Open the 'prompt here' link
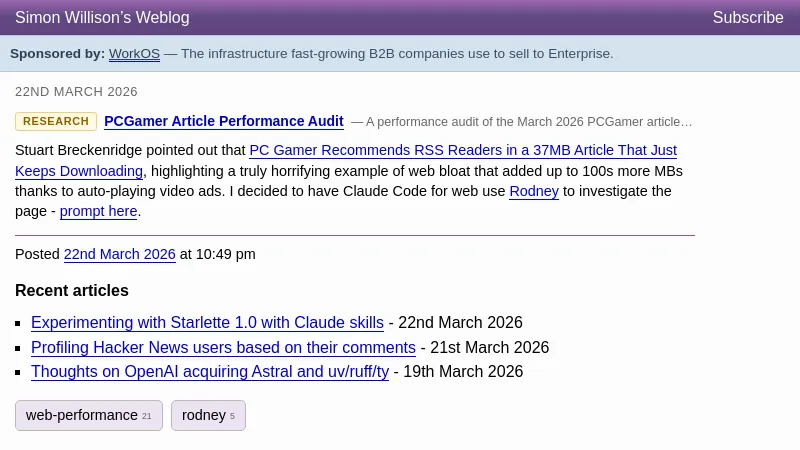Screen dimensions: 800x450 [98, 212]
